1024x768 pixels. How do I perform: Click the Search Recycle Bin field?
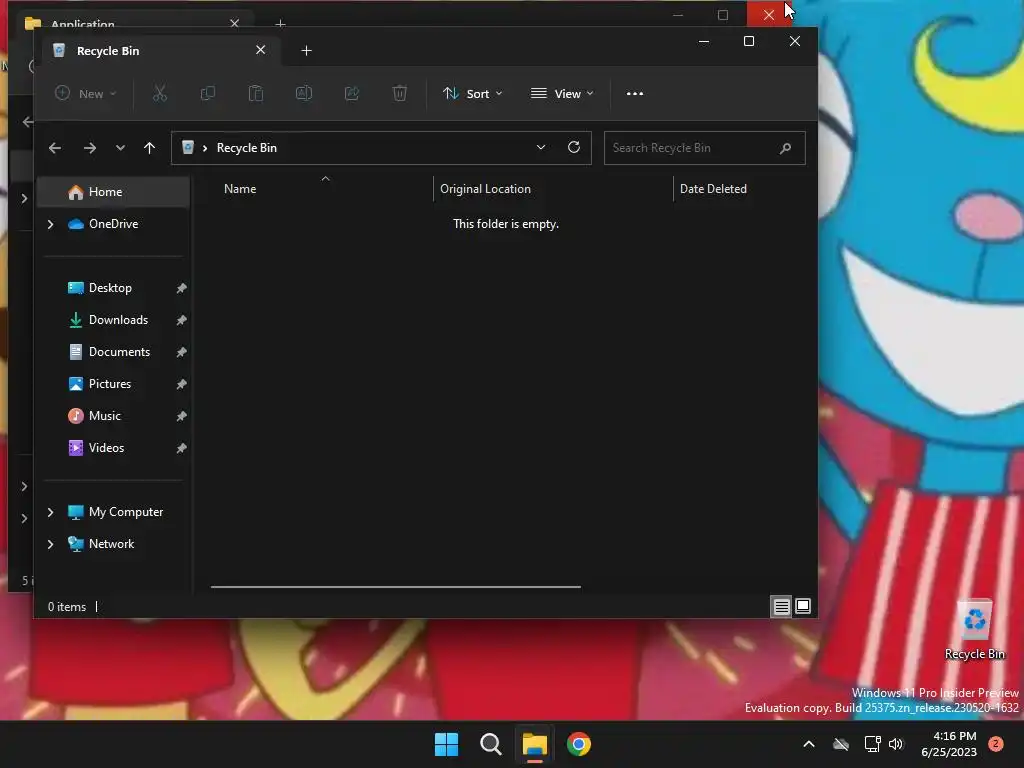click(704, 148)
